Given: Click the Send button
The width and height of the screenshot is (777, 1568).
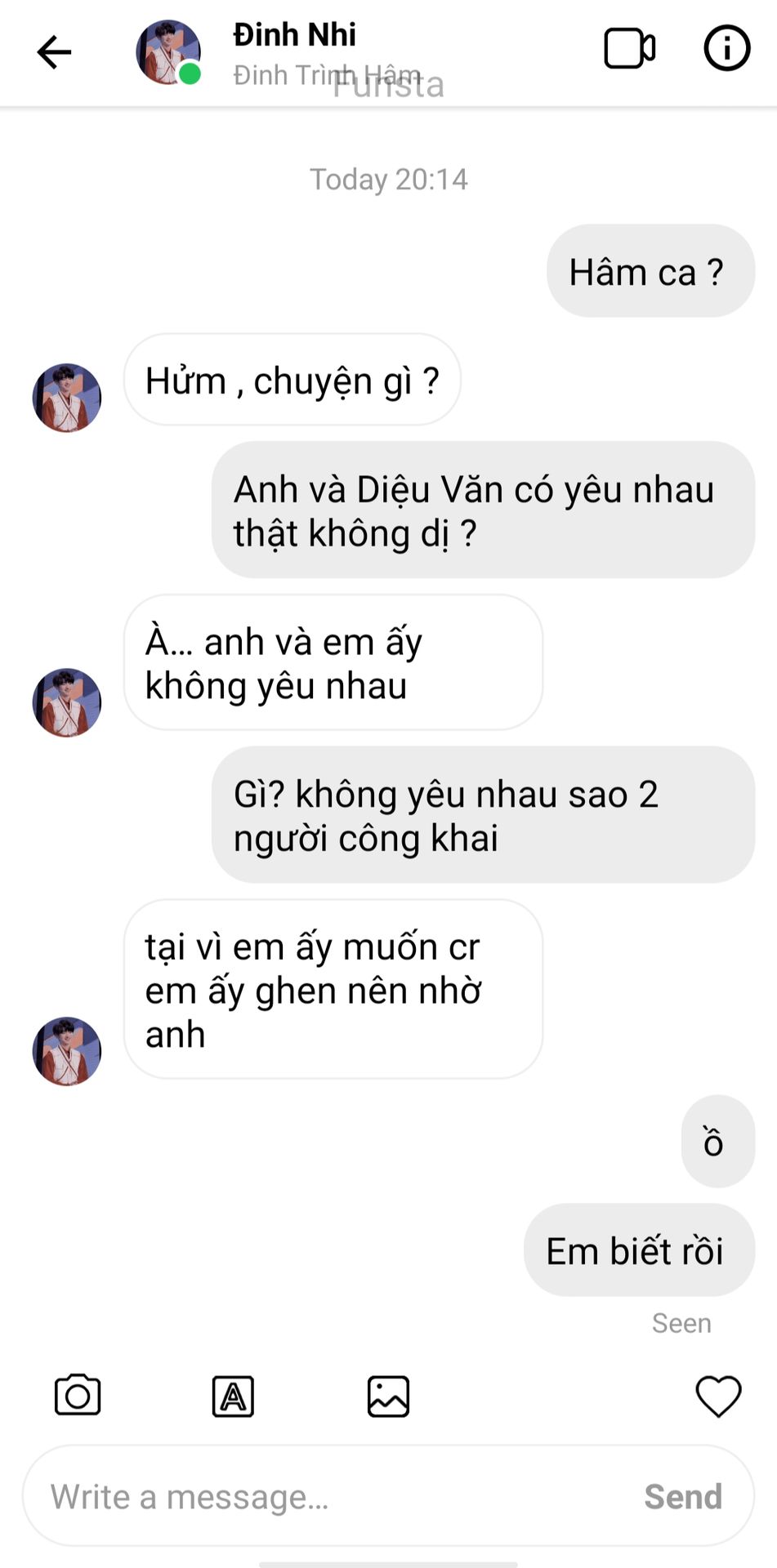Looking at the screenshot, I should (x=683, y=1496).
